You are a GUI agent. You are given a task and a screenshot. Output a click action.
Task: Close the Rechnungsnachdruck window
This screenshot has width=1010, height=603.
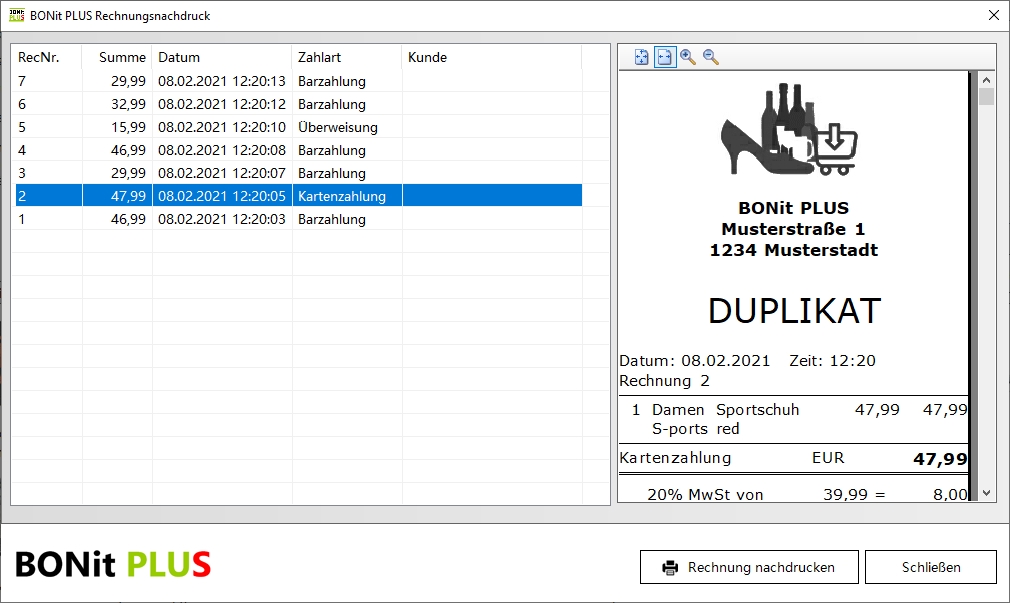click(x=994, y=15)
